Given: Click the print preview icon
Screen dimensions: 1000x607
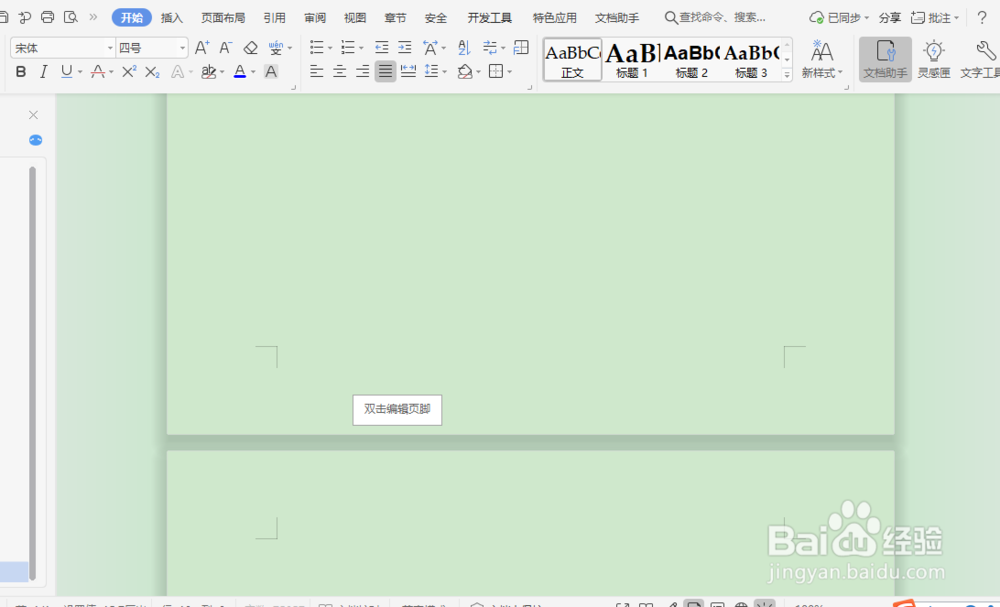Looking at the screenshot, I should 71,17.
